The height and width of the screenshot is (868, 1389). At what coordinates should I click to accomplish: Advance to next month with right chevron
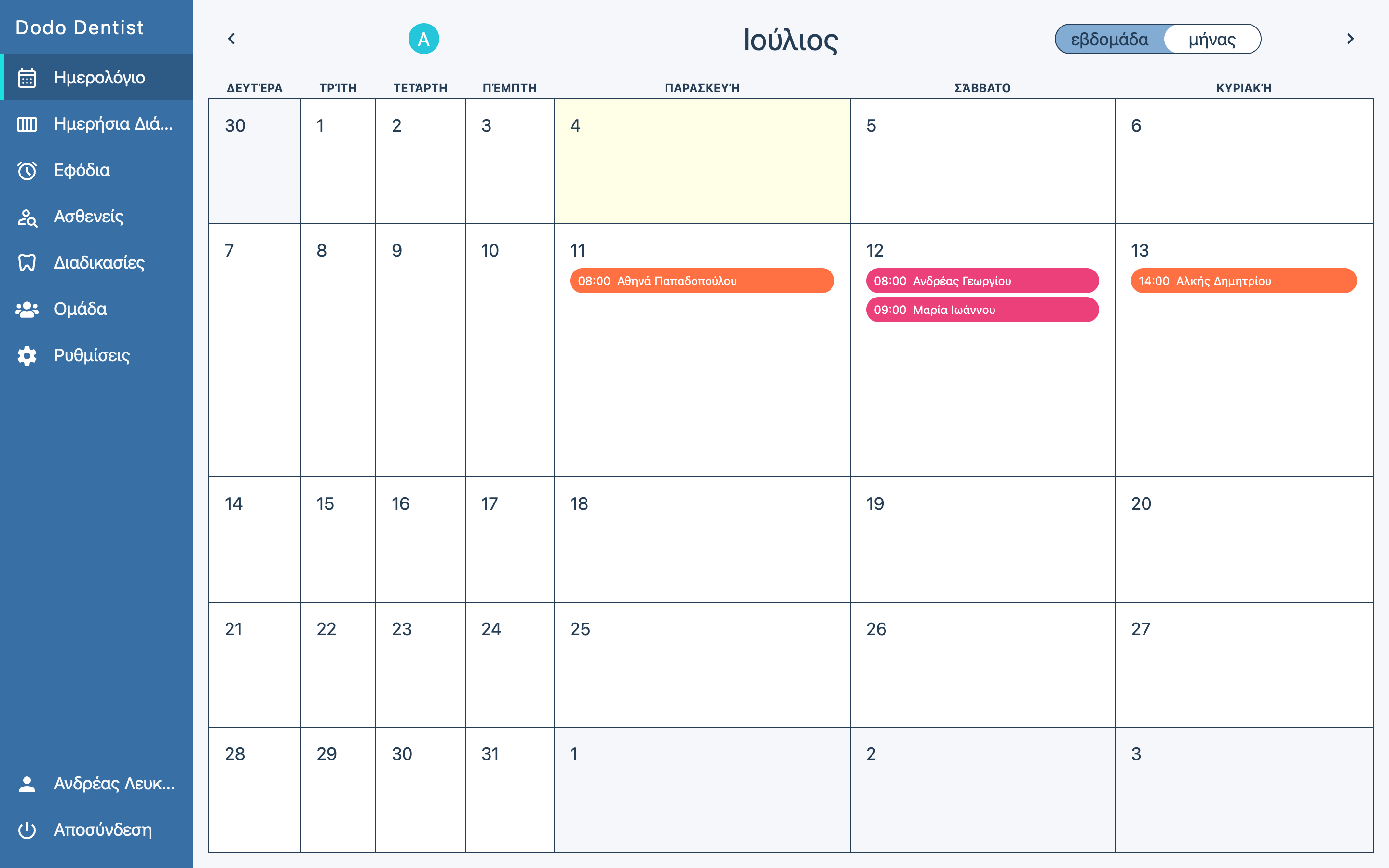[1350, 39]
